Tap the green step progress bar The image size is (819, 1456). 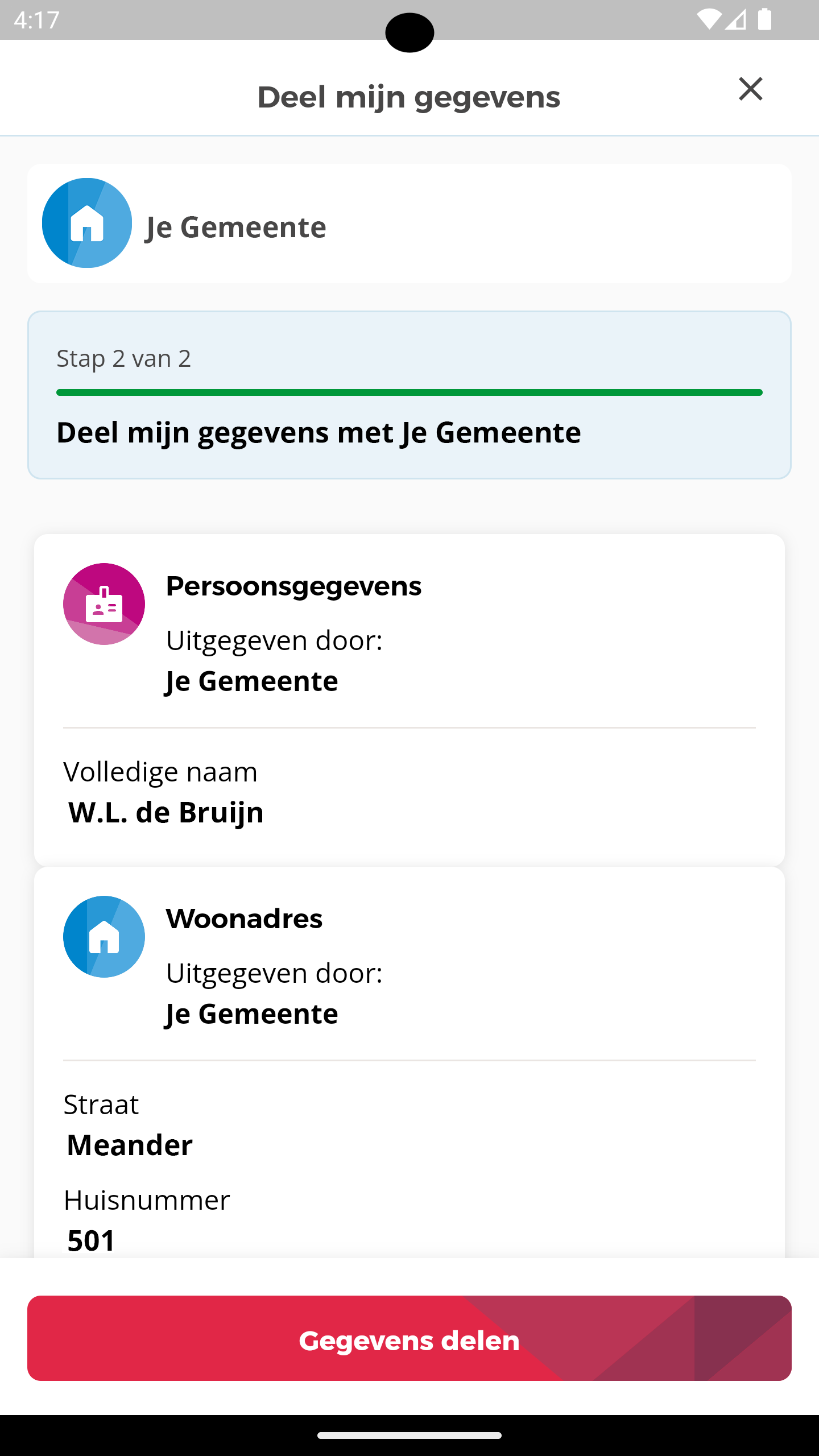[x=409, y=392]
